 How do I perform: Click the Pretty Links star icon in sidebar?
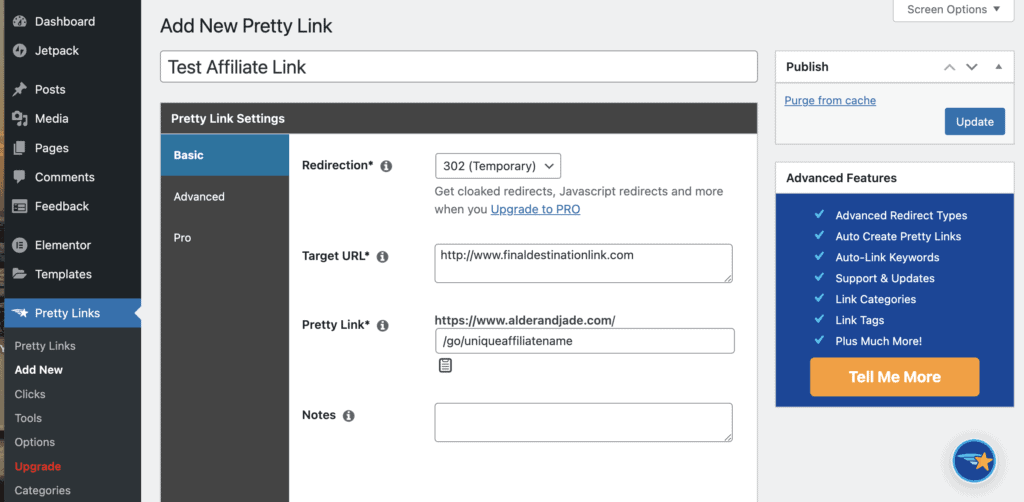20,313
